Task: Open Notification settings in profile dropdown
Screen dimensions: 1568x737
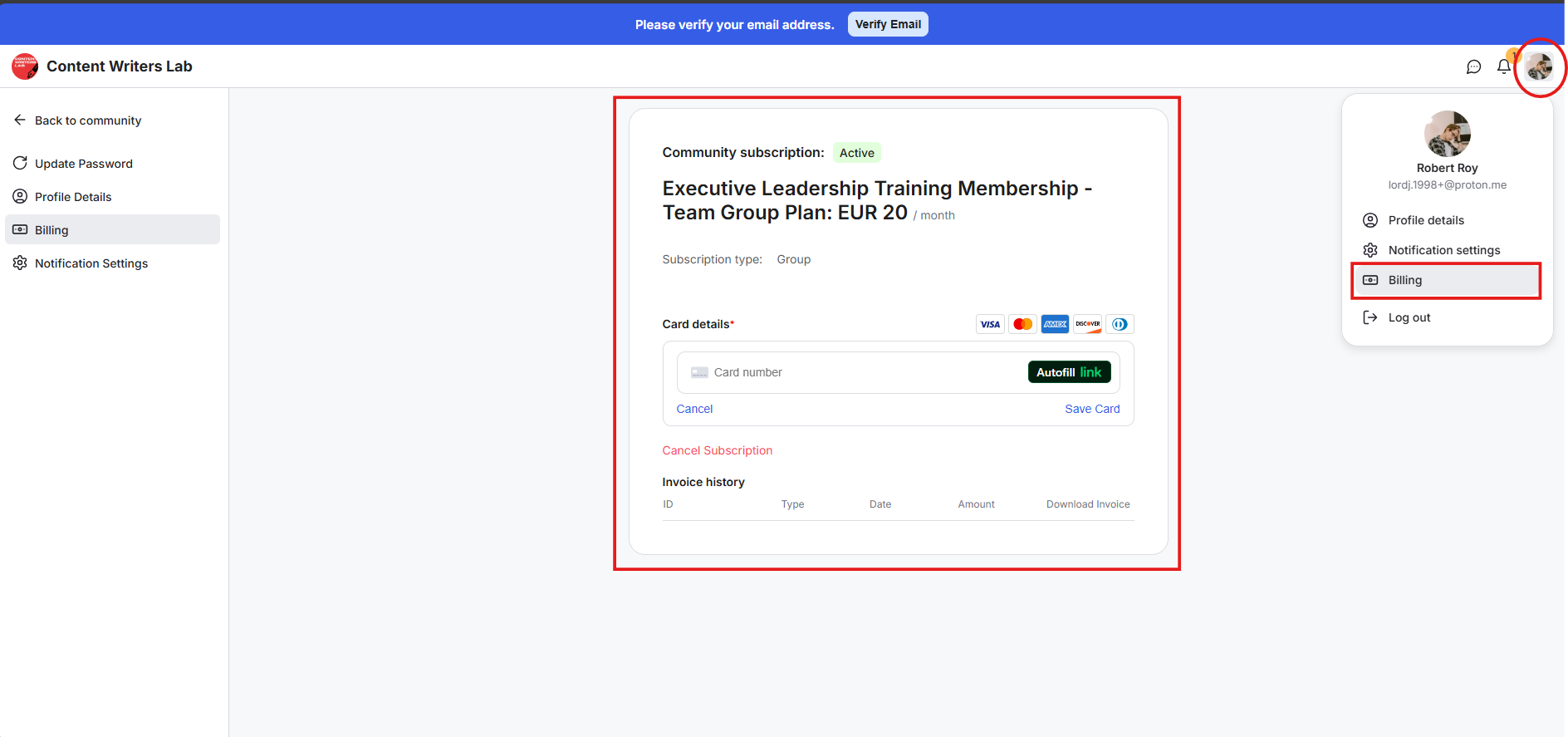Action: [x=1443, y=250]
